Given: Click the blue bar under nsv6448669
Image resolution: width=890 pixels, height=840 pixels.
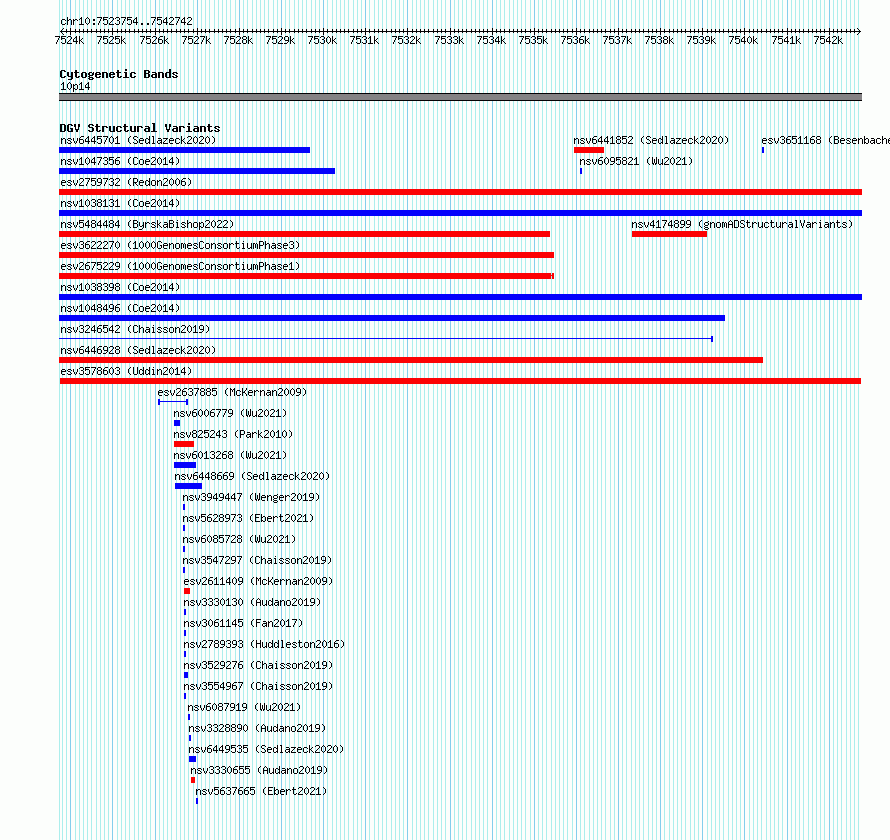Looking at the screenshot, I should 188,486.
